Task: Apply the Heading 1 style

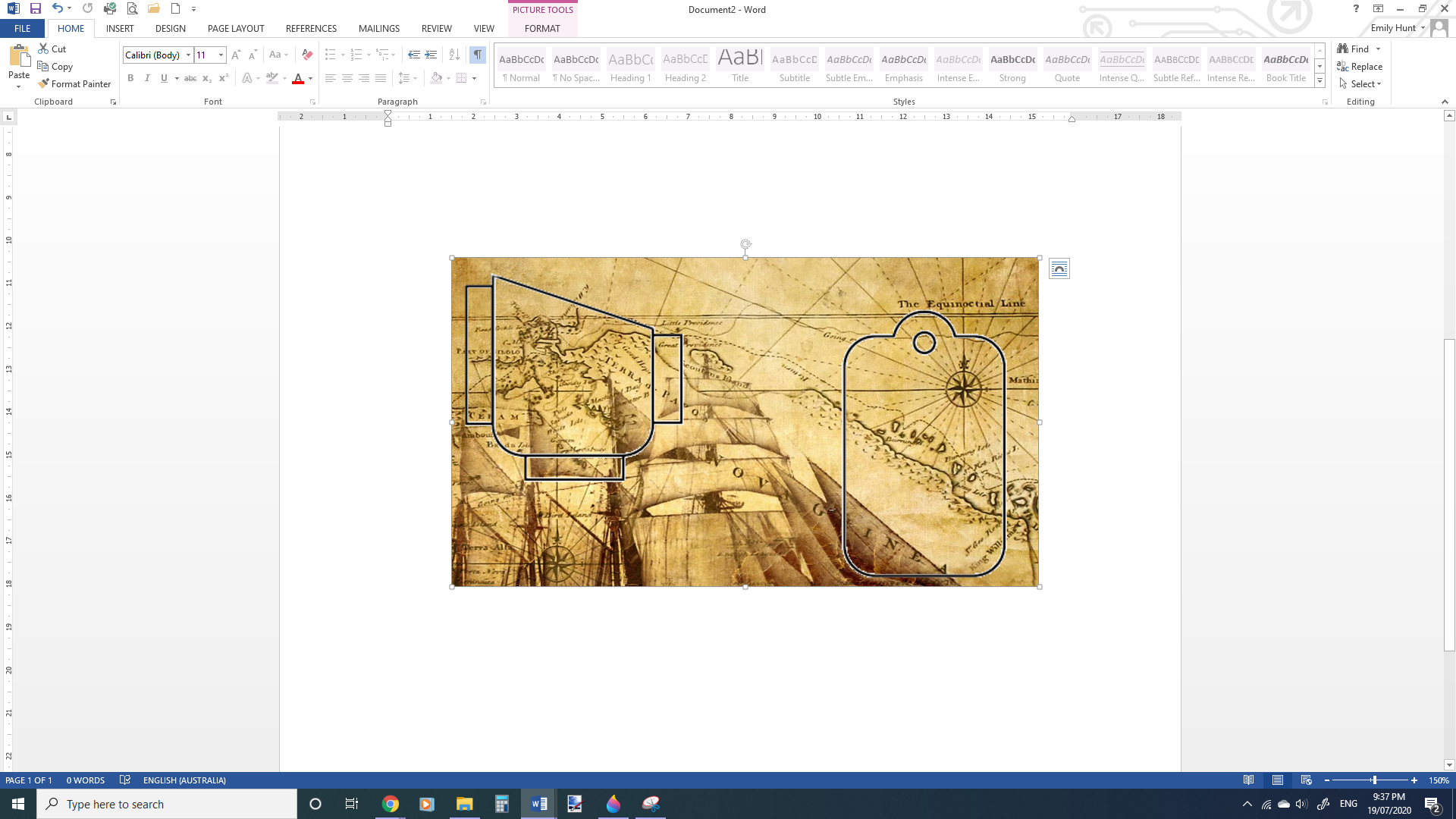Action: click(630, 66)
